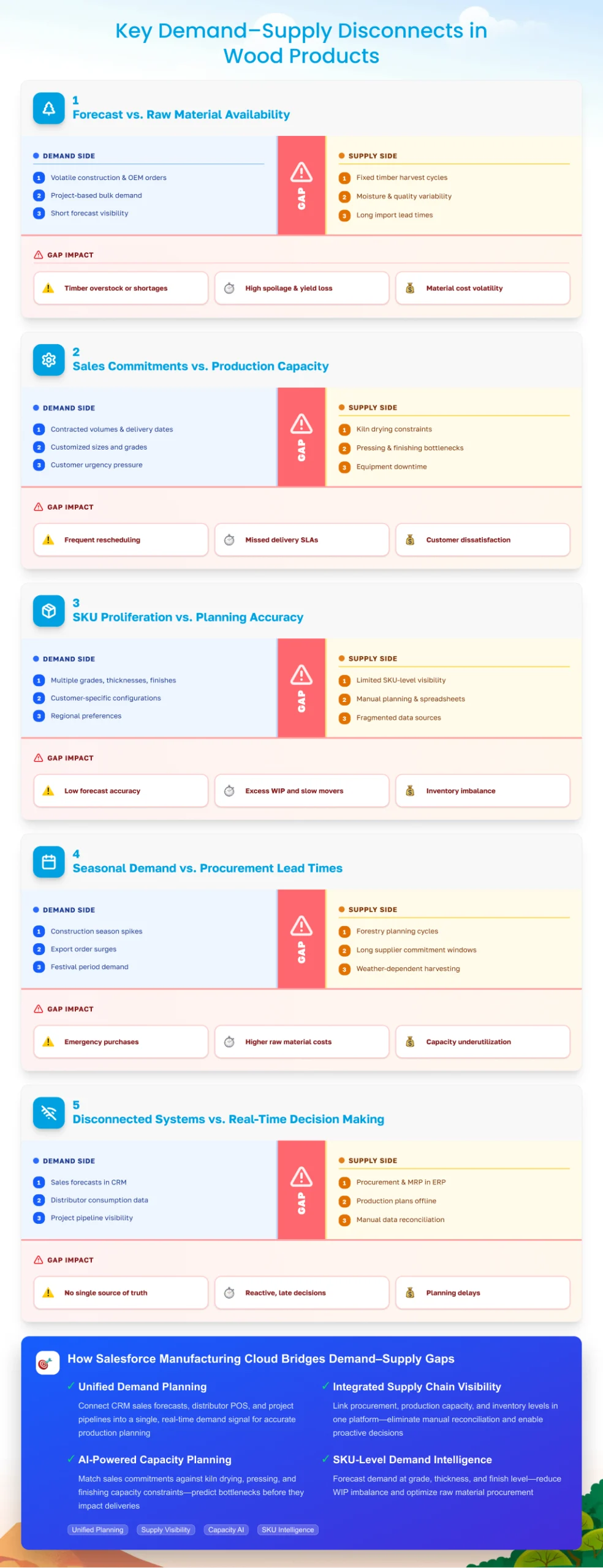Select the Unified Planning tag
Viewport: 603px width, 1568px height.
(97, 1529)
